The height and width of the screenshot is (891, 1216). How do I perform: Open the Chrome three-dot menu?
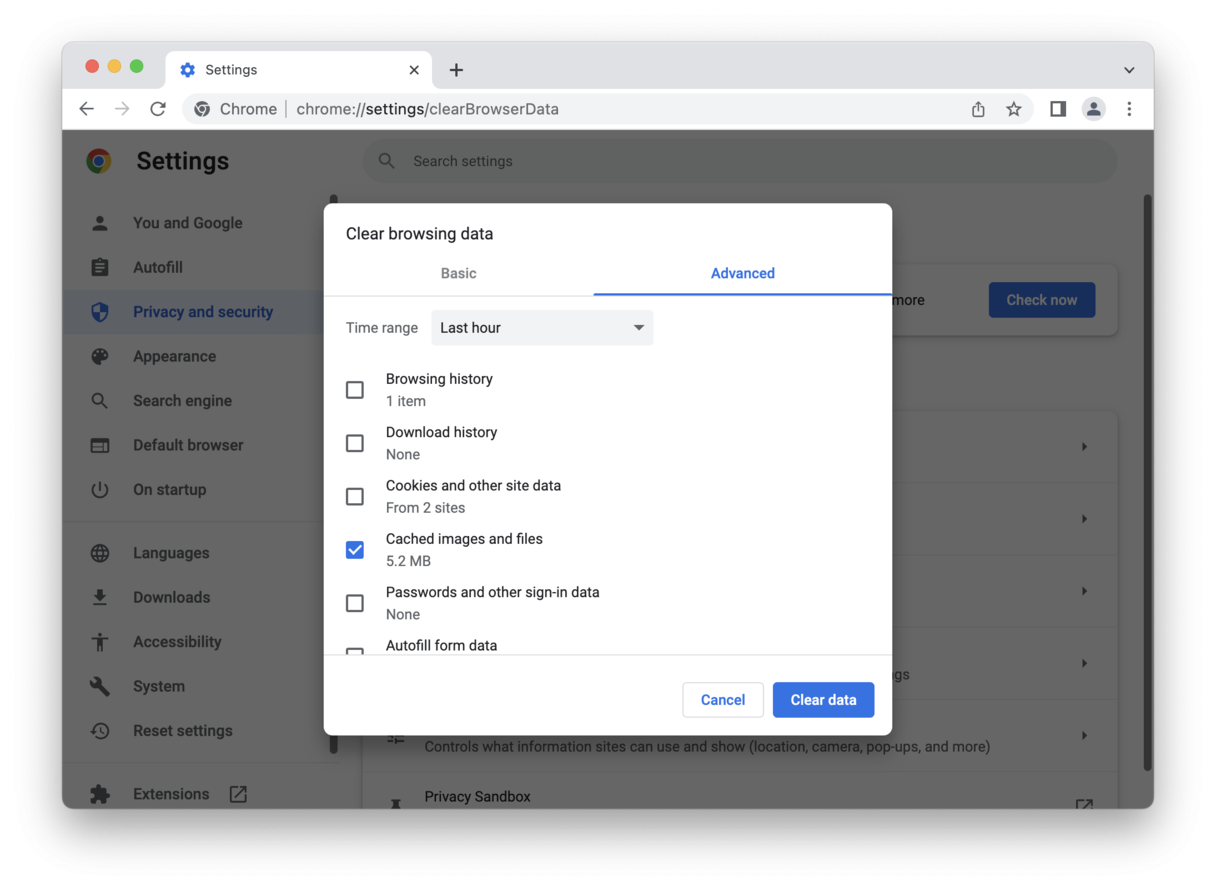point(1129,109)
